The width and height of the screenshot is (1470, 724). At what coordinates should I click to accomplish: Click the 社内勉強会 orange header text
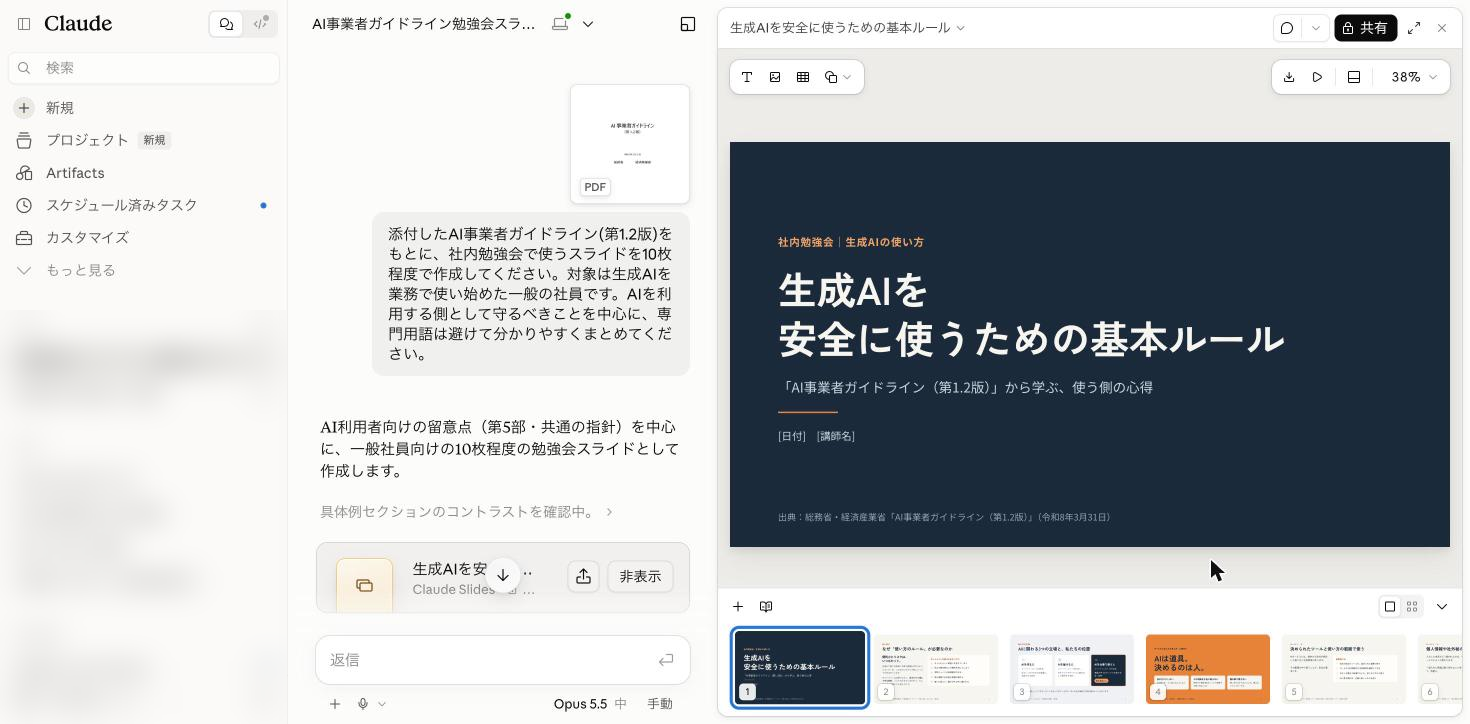tap(851, 242)
